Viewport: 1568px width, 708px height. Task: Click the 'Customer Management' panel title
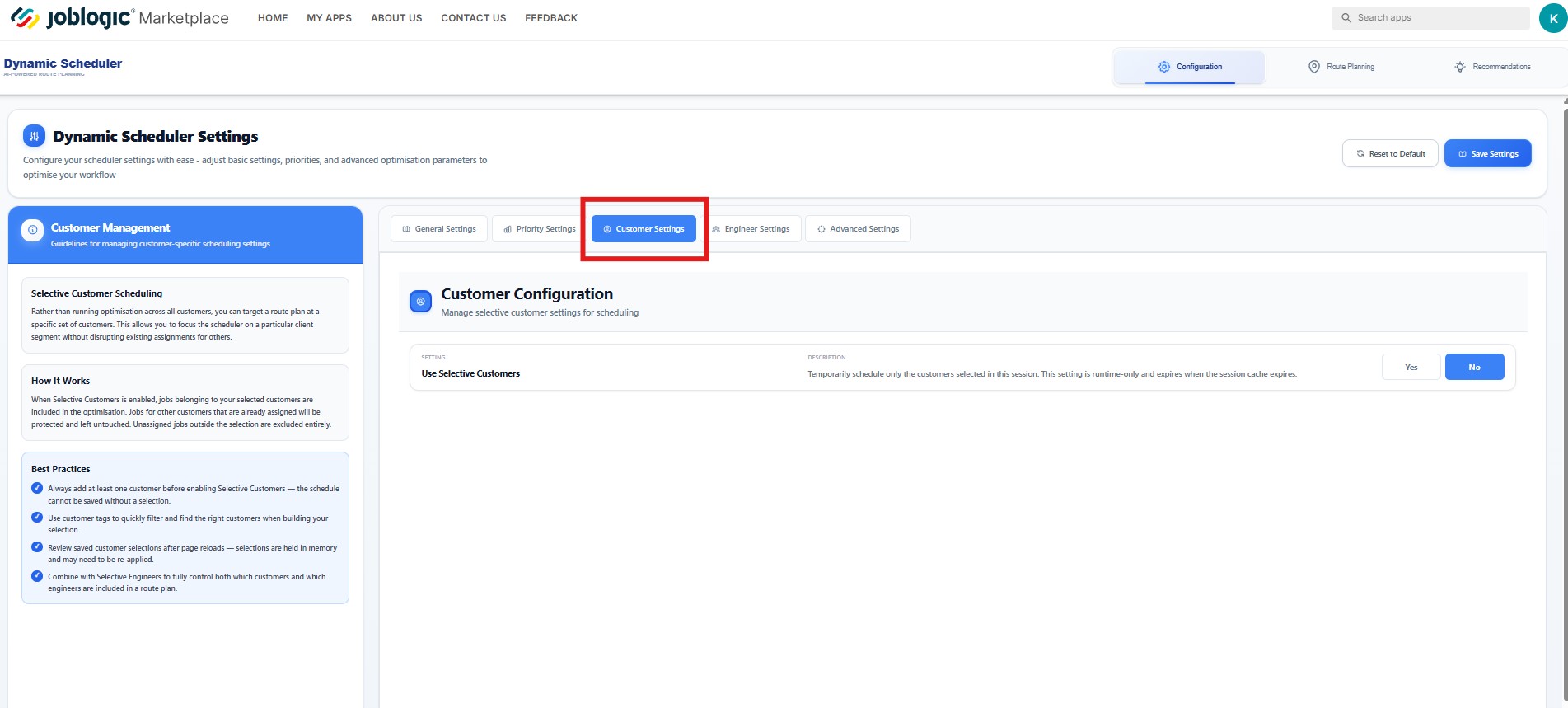pyautogui.click(x=110, y=227)
